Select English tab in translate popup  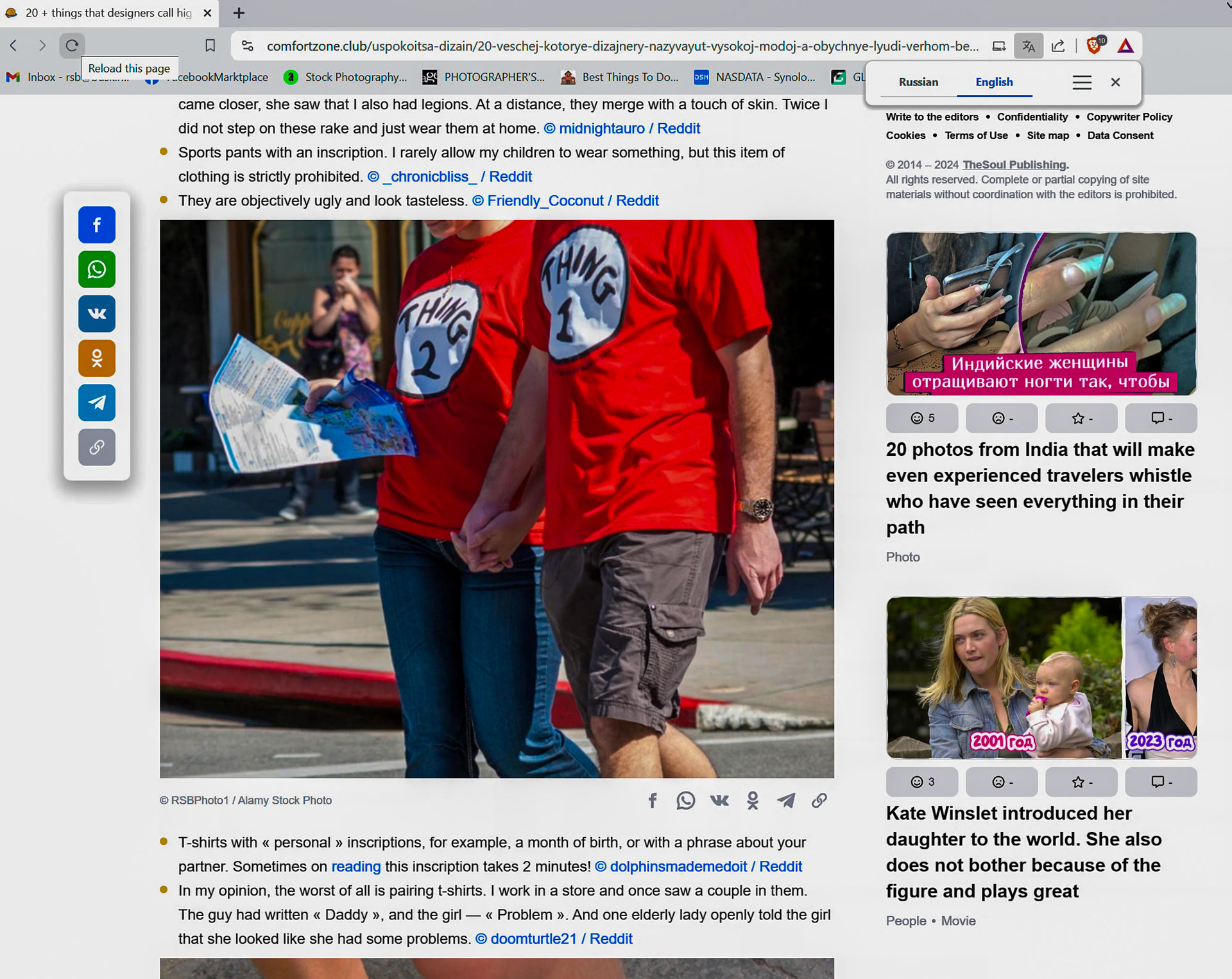[x=994, y=82]
